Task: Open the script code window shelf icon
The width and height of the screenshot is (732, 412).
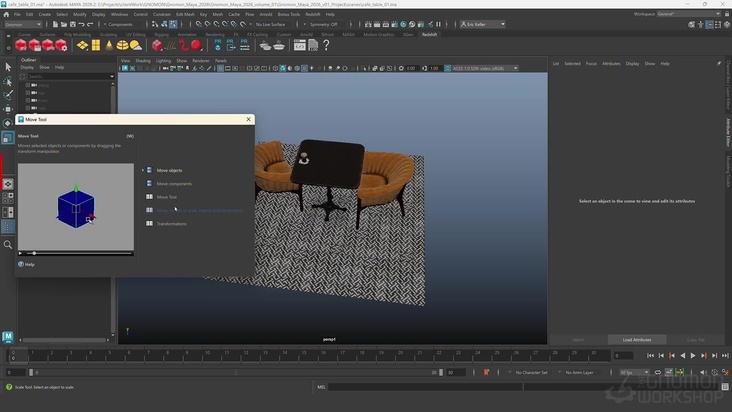Action: point(299,45)
